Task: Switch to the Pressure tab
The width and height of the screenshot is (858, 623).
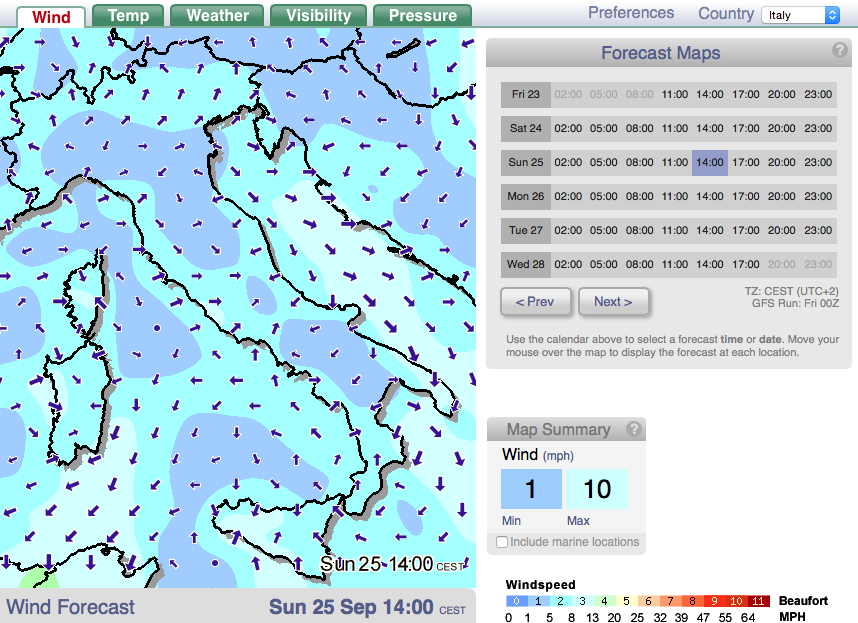Action: click(x=422, y=15)
